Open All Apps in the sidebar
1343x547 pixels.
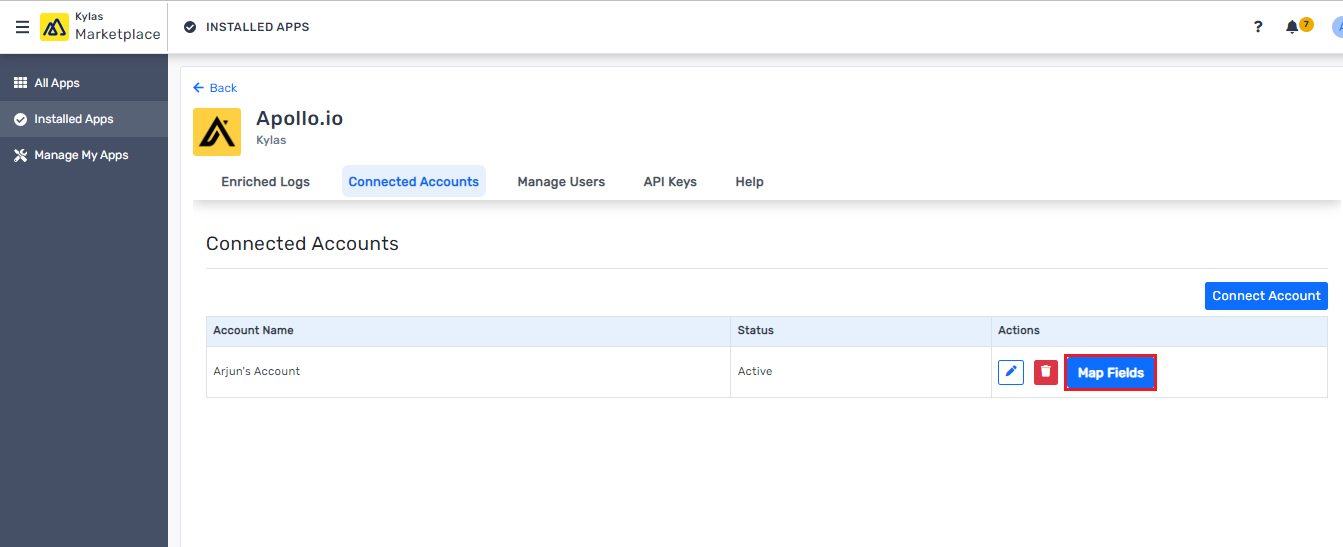coord(84,83)
